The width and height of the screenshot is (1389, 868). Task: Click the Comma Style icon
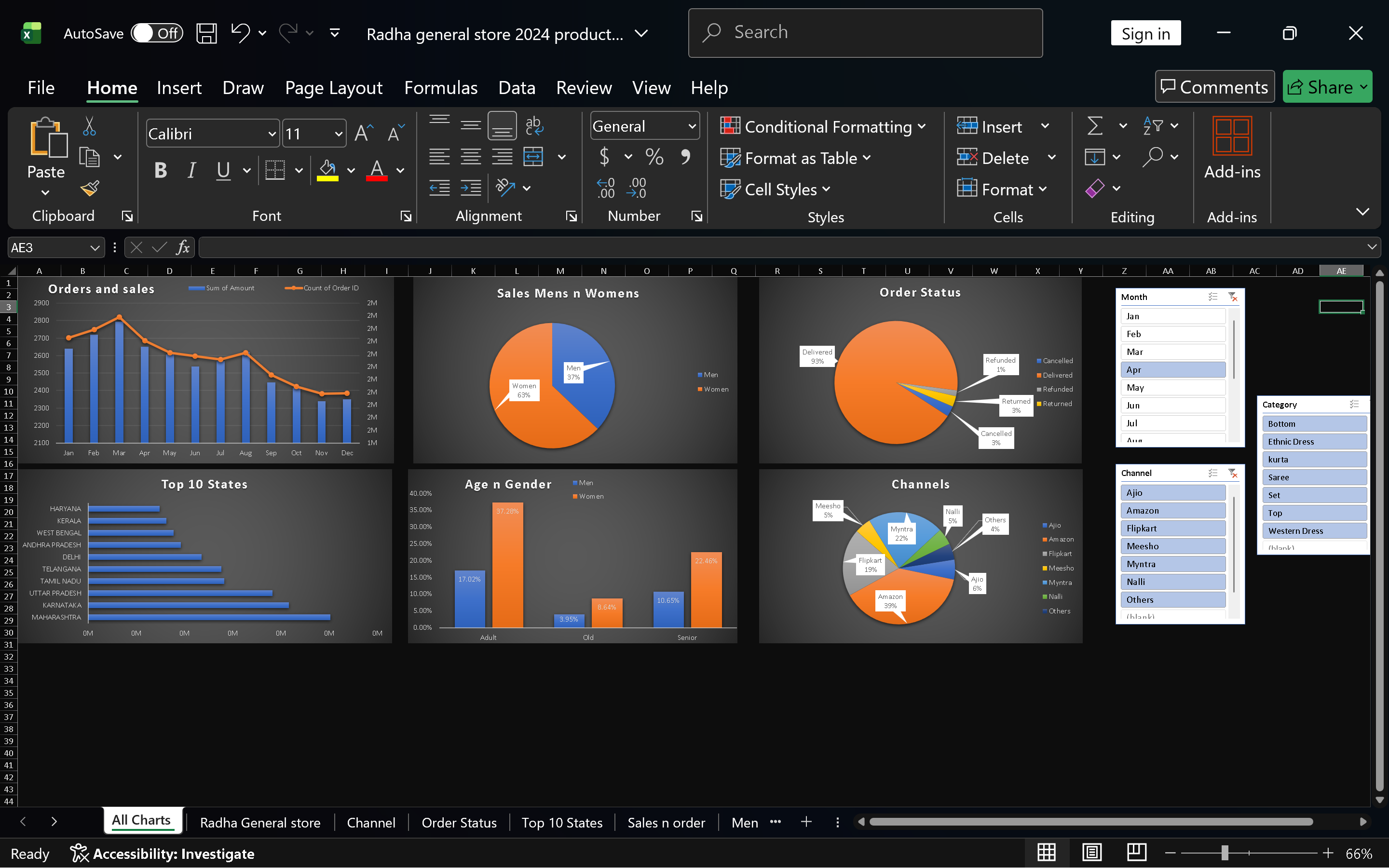pyautogui.click(x=685, y=157)
